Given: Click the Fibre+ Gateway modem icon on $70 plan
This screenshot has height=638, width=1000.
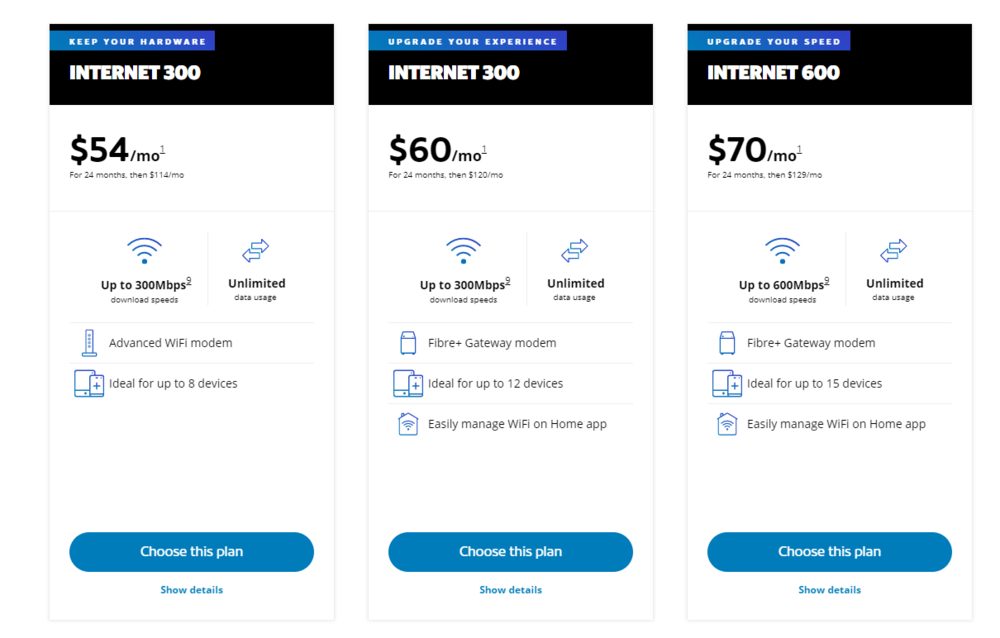Looking at the screenshot, I should (x=727, y=342).
